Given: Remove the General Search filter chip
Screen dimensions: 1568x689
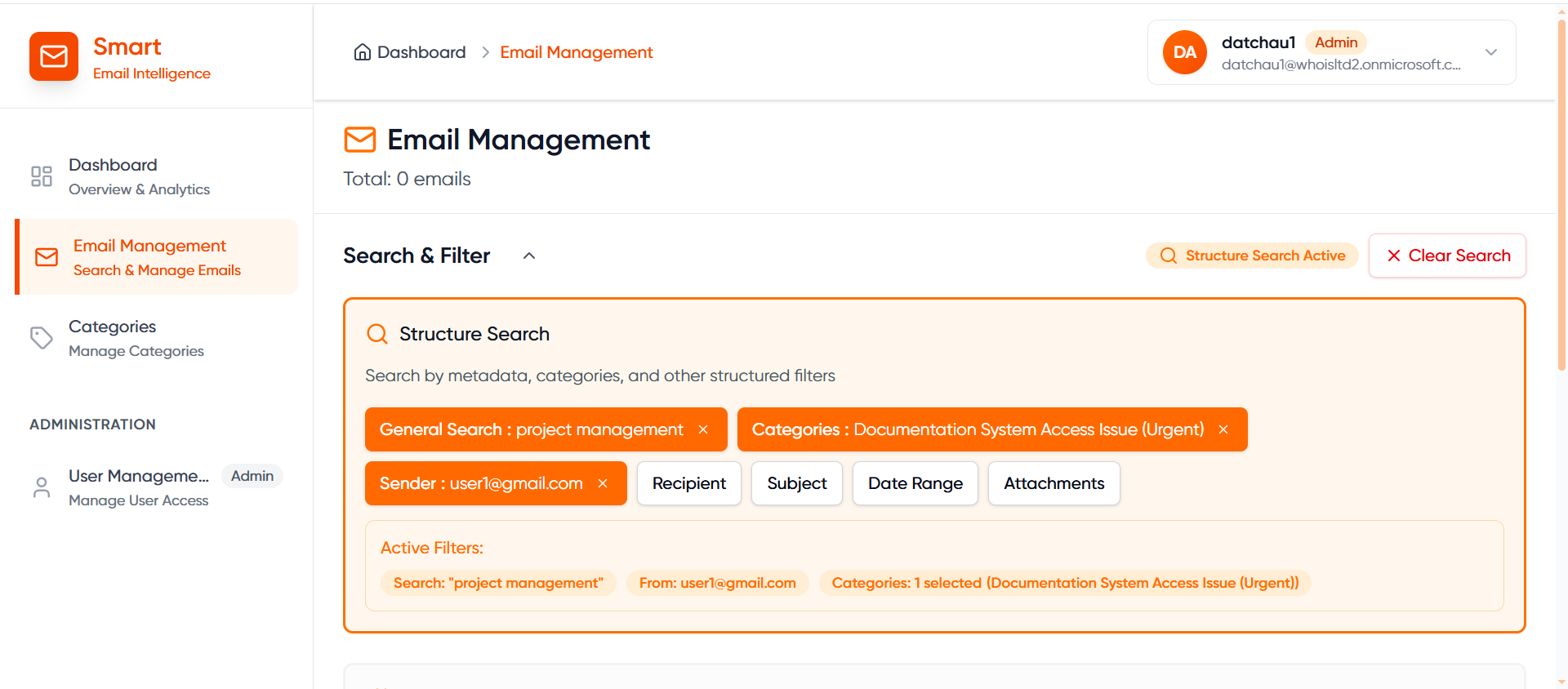Looking at the screenshot, I should tap(703, 429).
